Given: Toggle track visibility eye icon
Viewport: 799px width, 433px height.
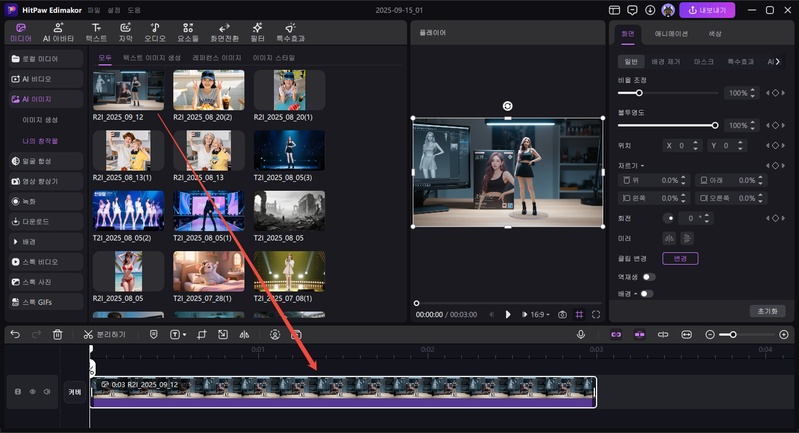Looking at the screenshot, I should (32, 392).
